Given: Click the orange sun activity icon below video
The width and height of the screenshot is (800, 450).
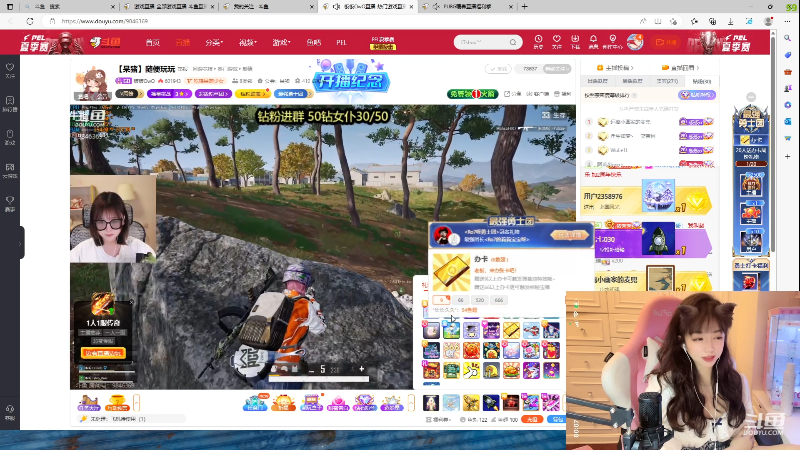Looking at the screenshot, I should 283,403.
